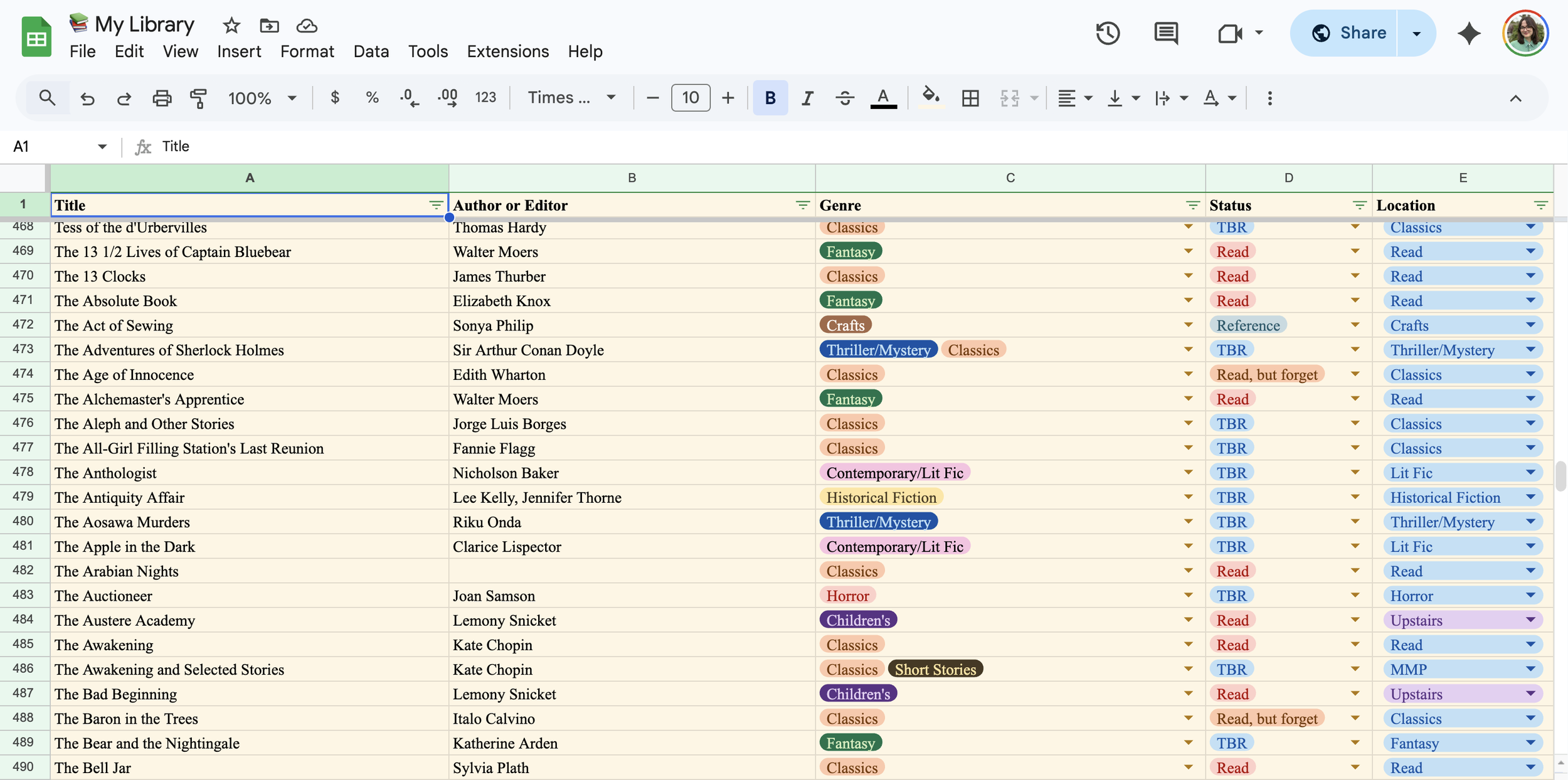Format selection as currency
The height and width of the screenshot is (780, 1568).
335,98
